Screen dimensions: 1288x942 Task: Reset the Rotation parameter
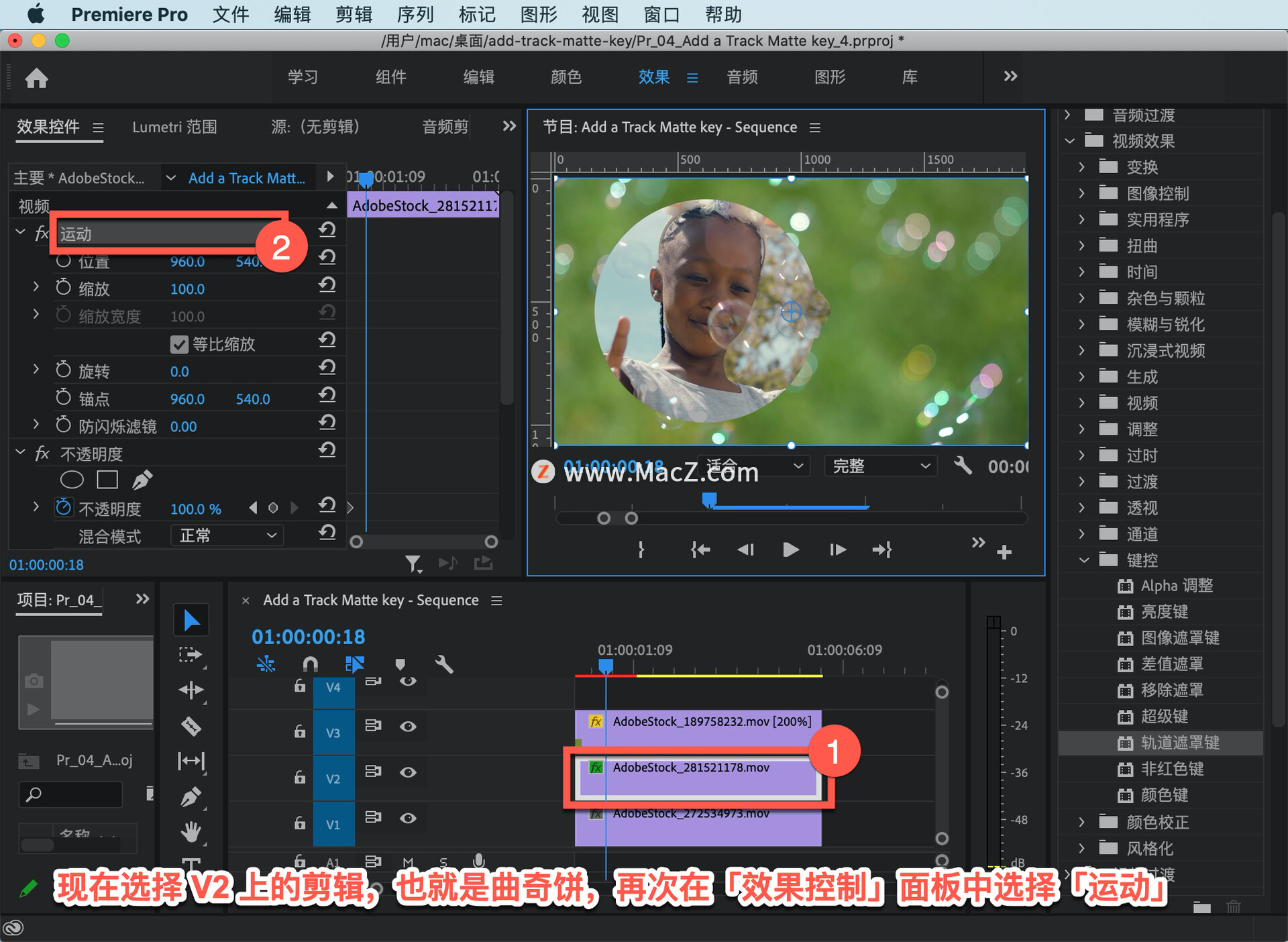(x=327, y=367)
